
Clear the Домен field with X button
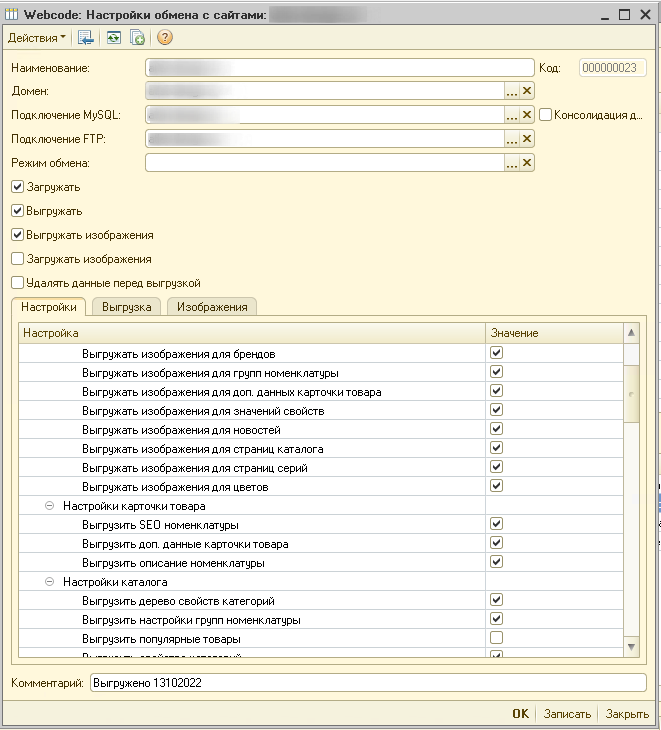click(527, 91)
